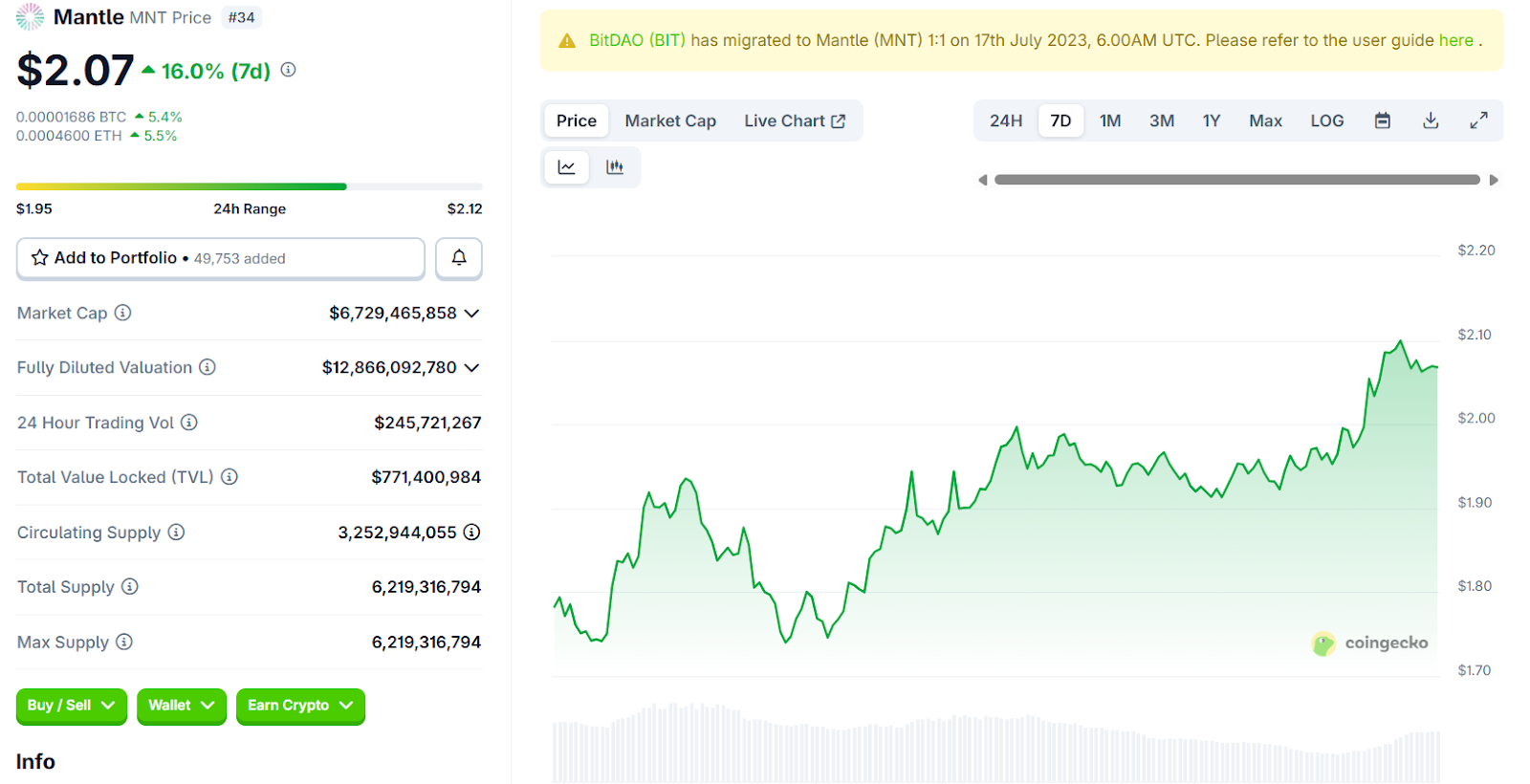Image resolution: width=1530 pixels, height=784 pixels.
Task: Select the 24H time range
Action: point(1005,120)
